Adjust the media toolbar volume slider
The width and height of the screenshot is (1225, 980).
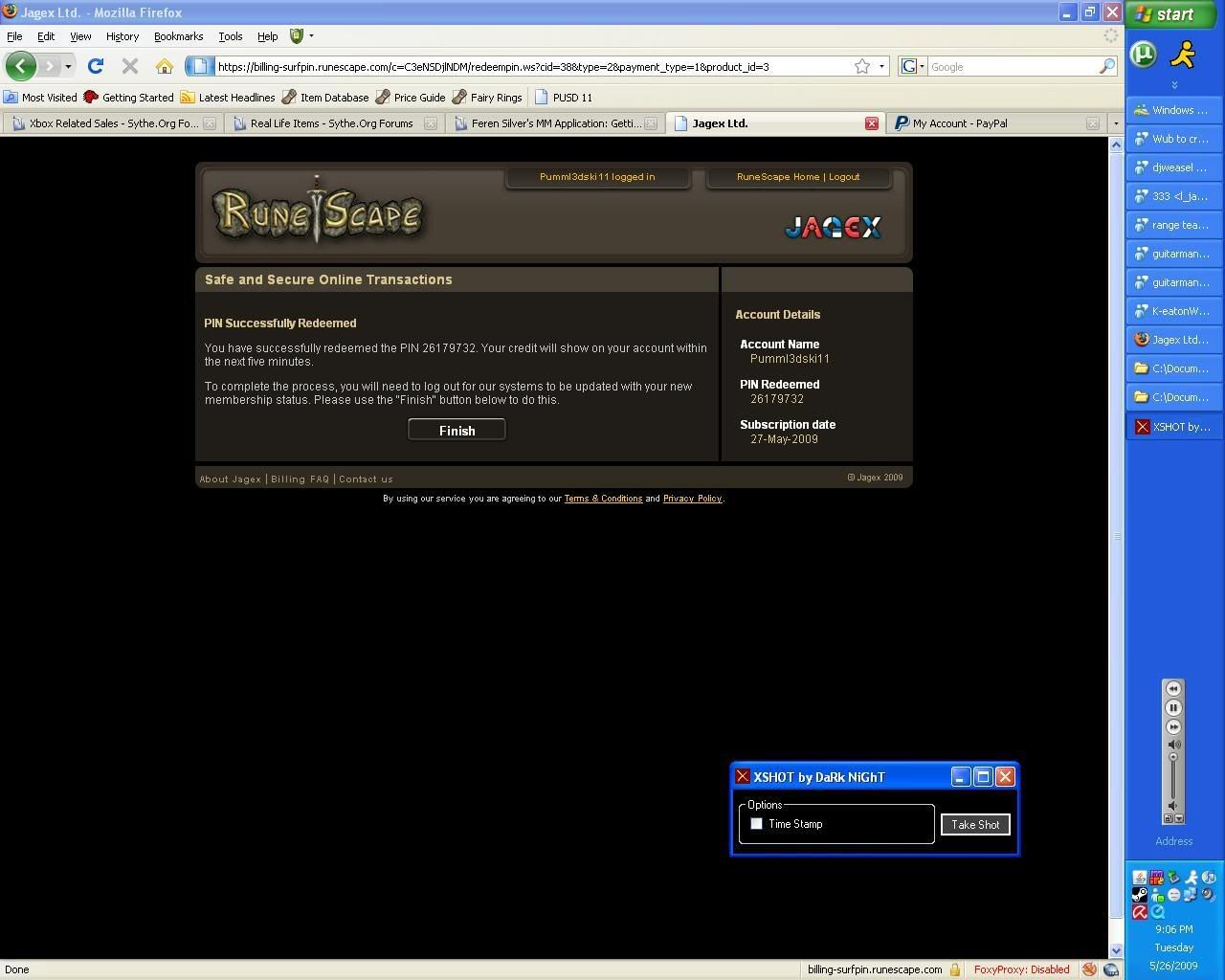point(1173,758)
